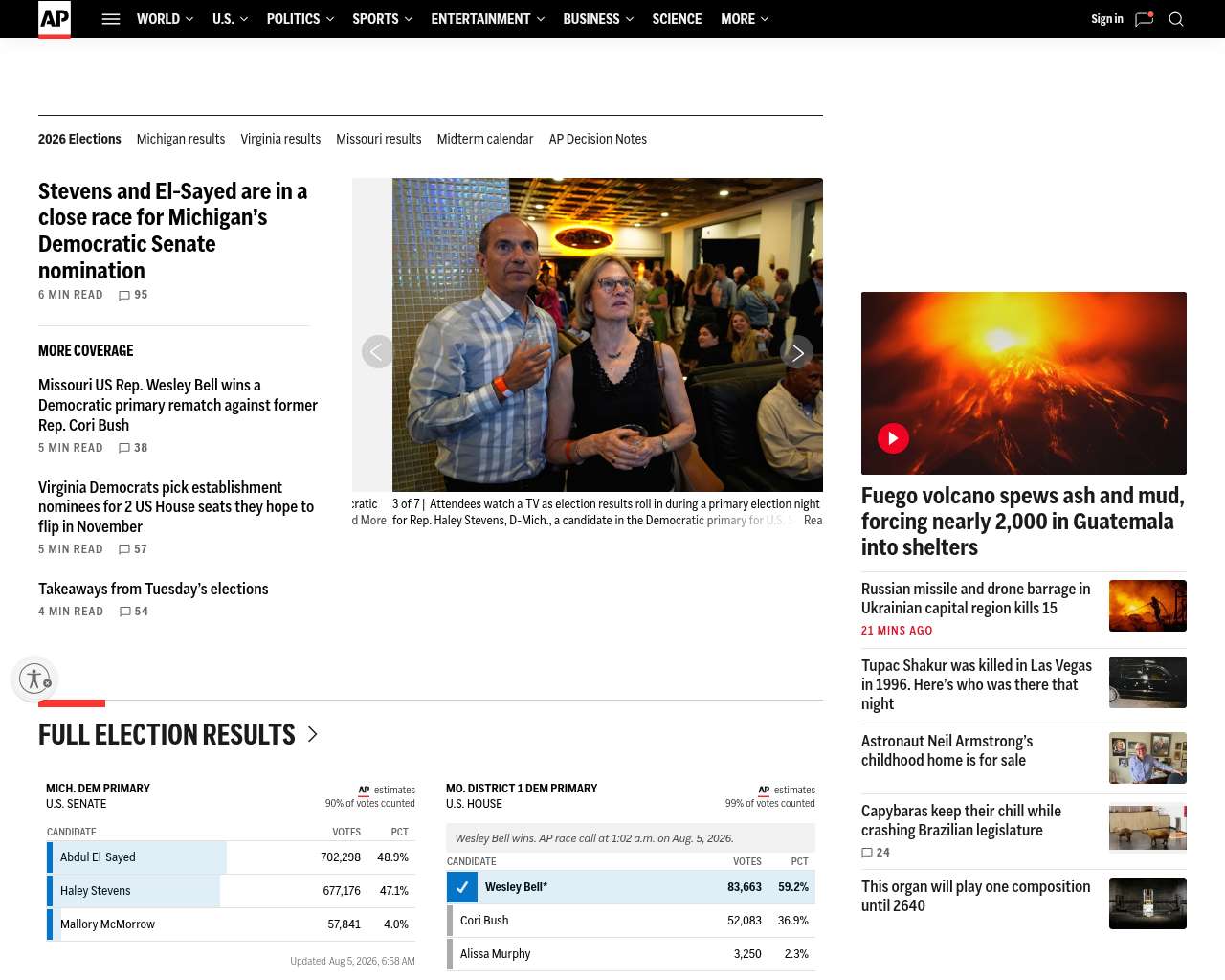1225x980 pixels.
Task: Open the search magnifier icon
Action: click(x=1176, y=19)
